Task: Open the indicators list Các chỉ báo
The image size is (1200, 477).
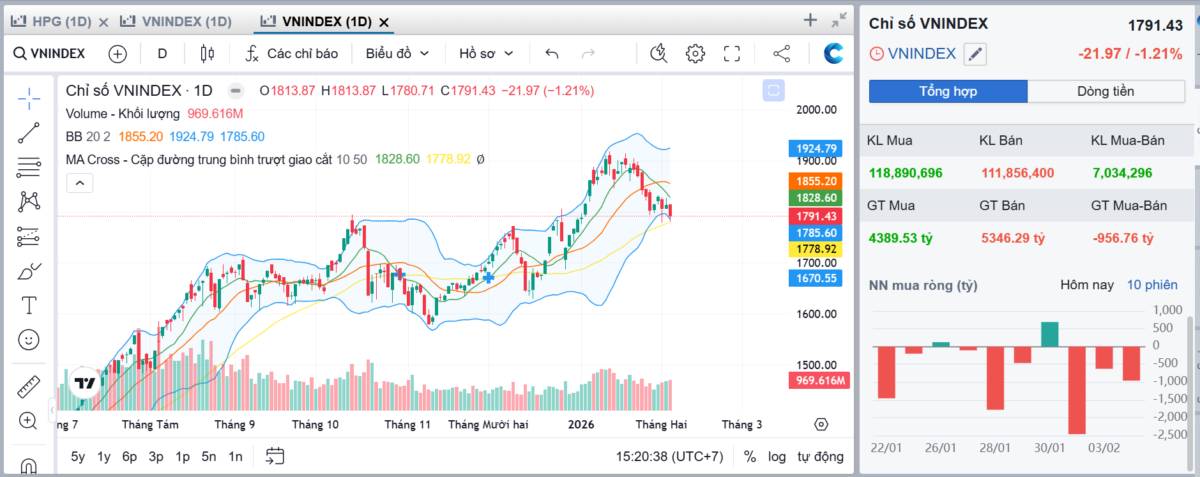Action: click(292, 53)
